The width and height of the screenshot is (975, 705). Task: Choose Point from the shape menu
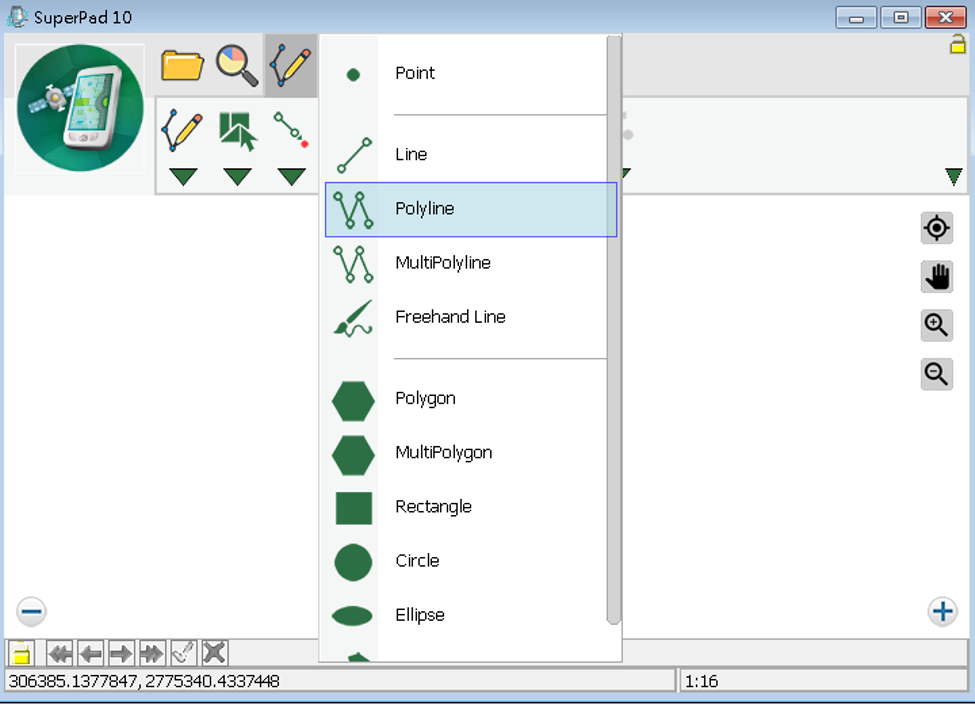pos(471,73)
